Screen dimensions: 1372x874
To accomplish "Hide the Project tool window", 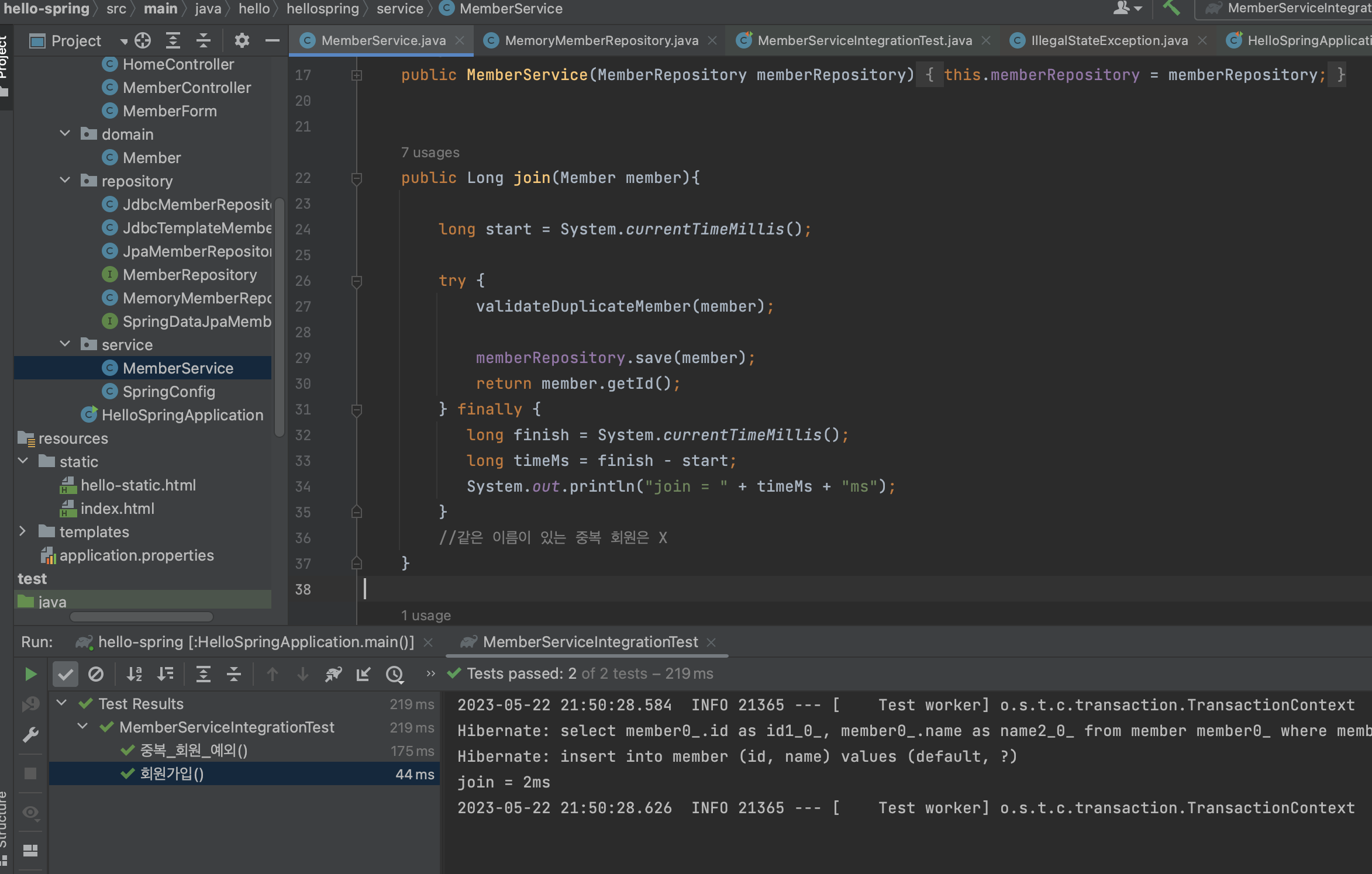I will click(273, 40).
